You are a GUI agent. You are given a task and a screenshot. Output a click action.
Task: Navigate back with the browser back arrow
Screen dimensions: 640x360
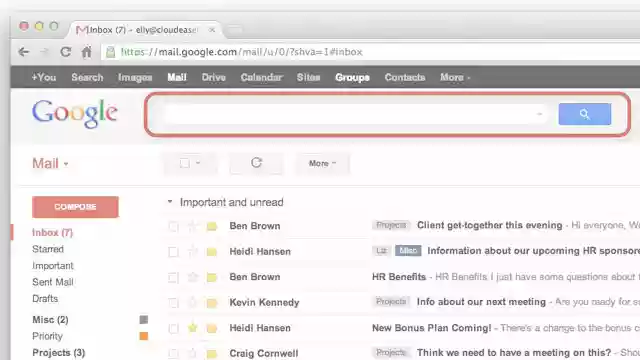[x=24, y=52]
